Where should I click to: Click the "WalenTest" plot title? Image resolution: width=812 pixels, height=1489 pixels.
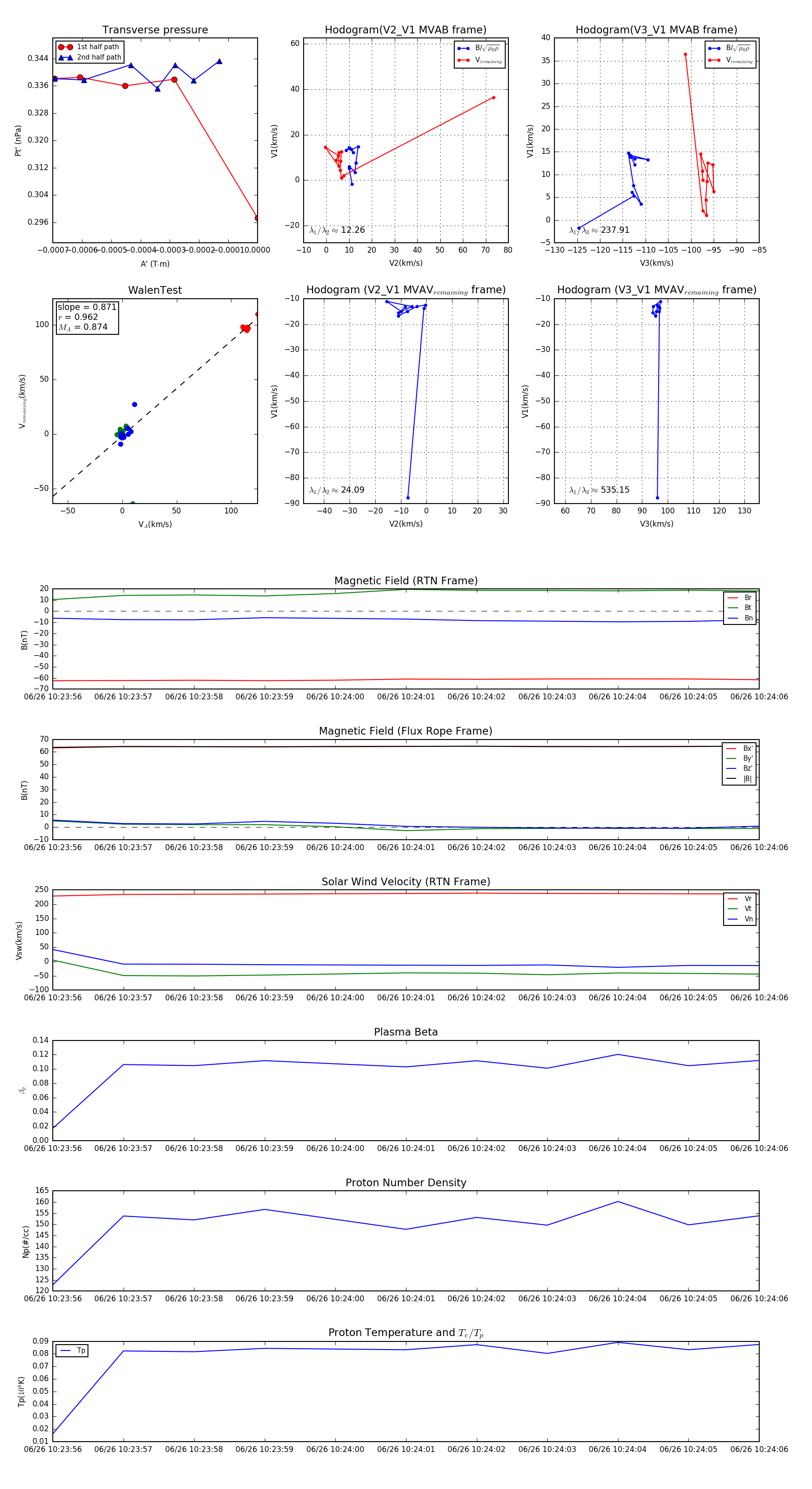[155, 290]
